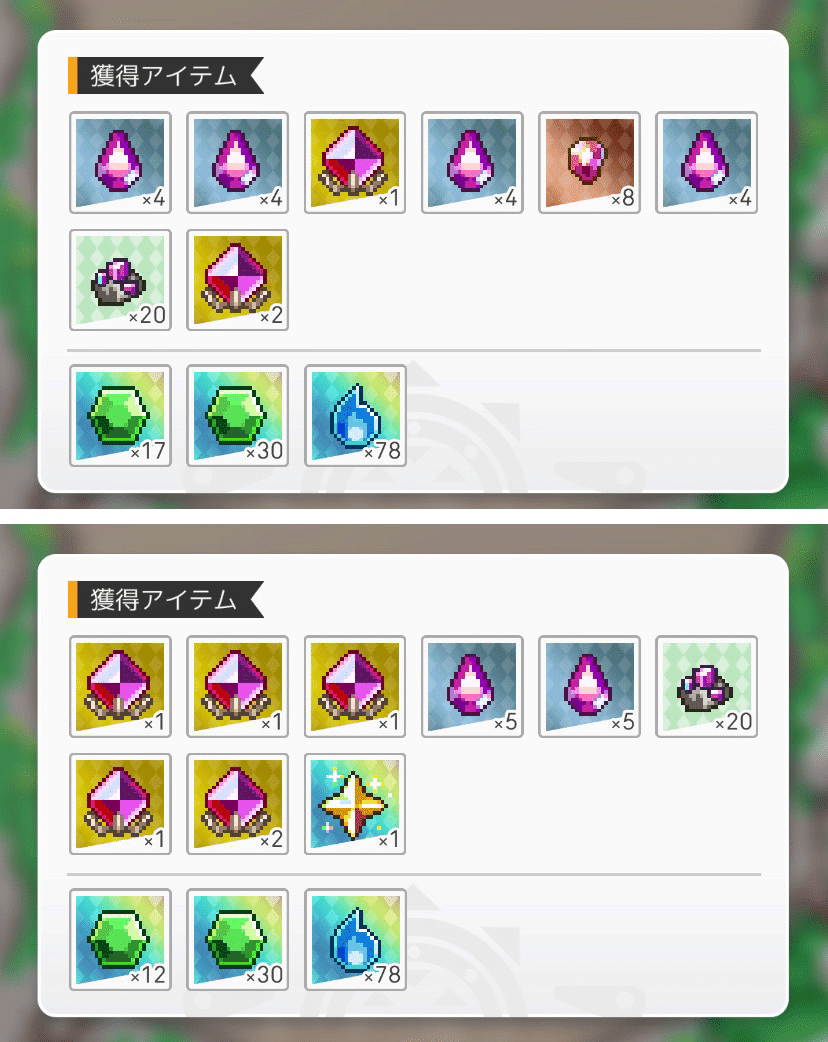Tap the first pink teardrop ×5 item

click(x=472, y=686)
